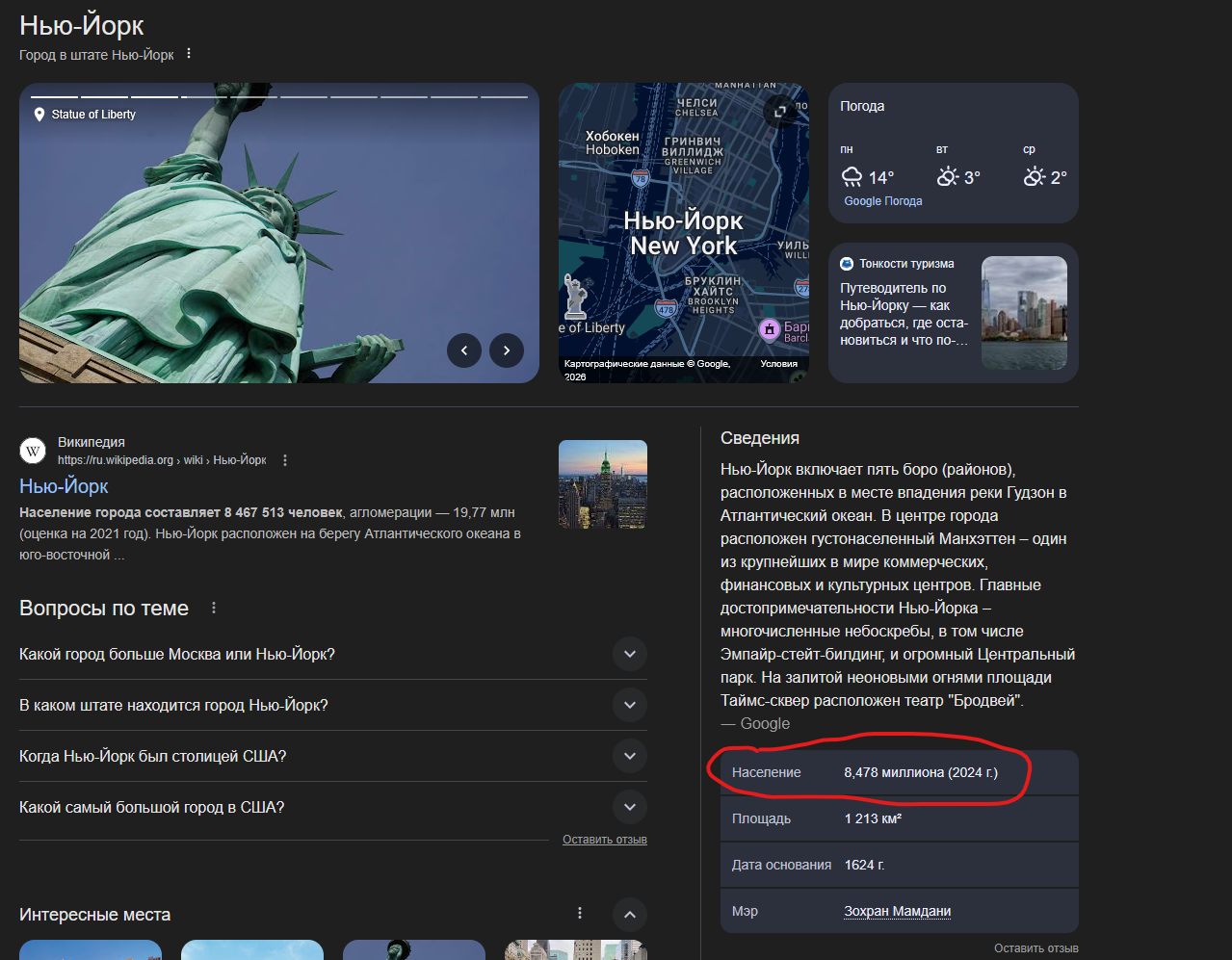Open the Google Погода link

[883, 201]
